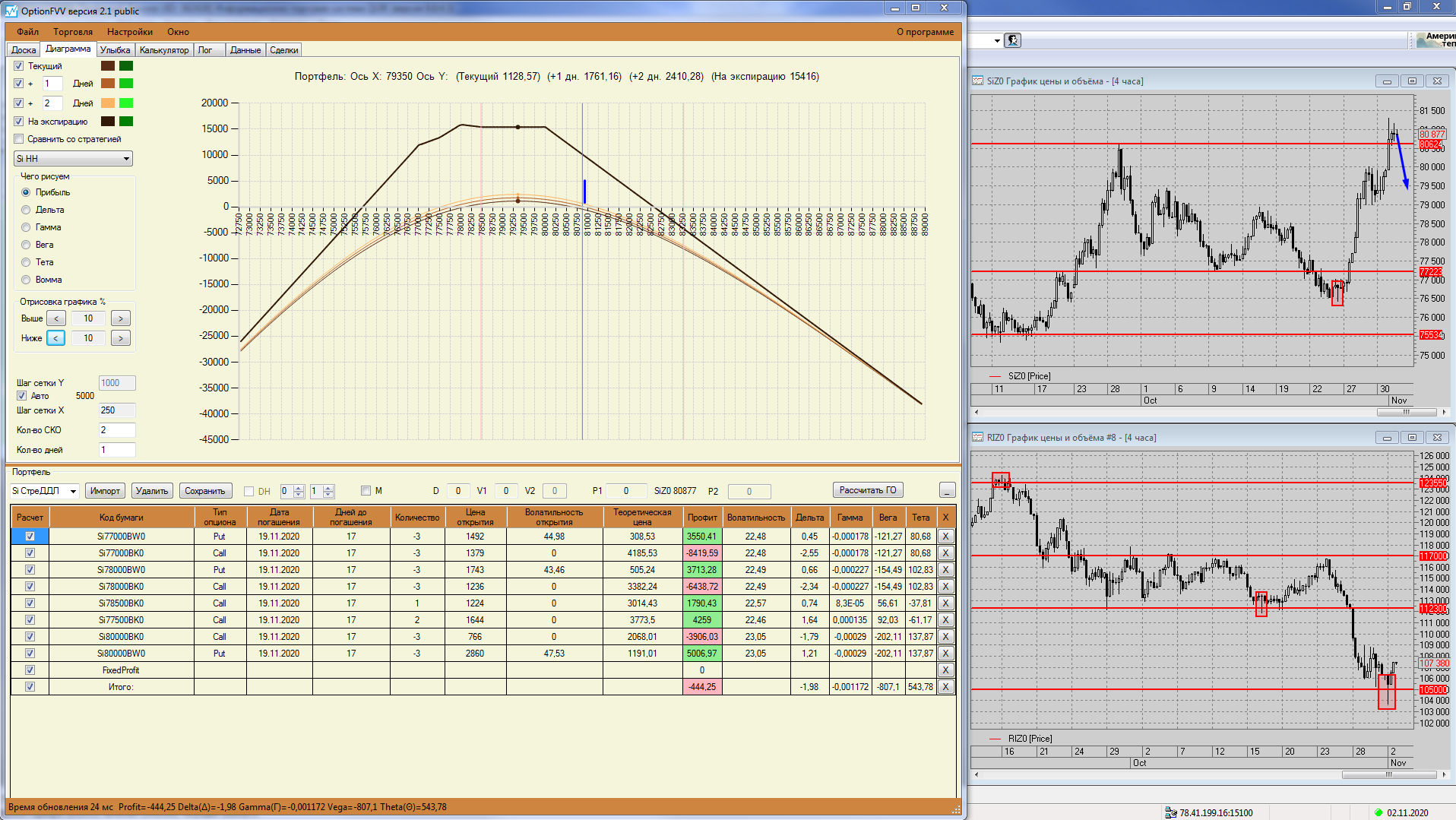This screenshot has height=820, width=1456.
Task: Click the brown color swatch for 'Текущий'
Action: point(108,66)
